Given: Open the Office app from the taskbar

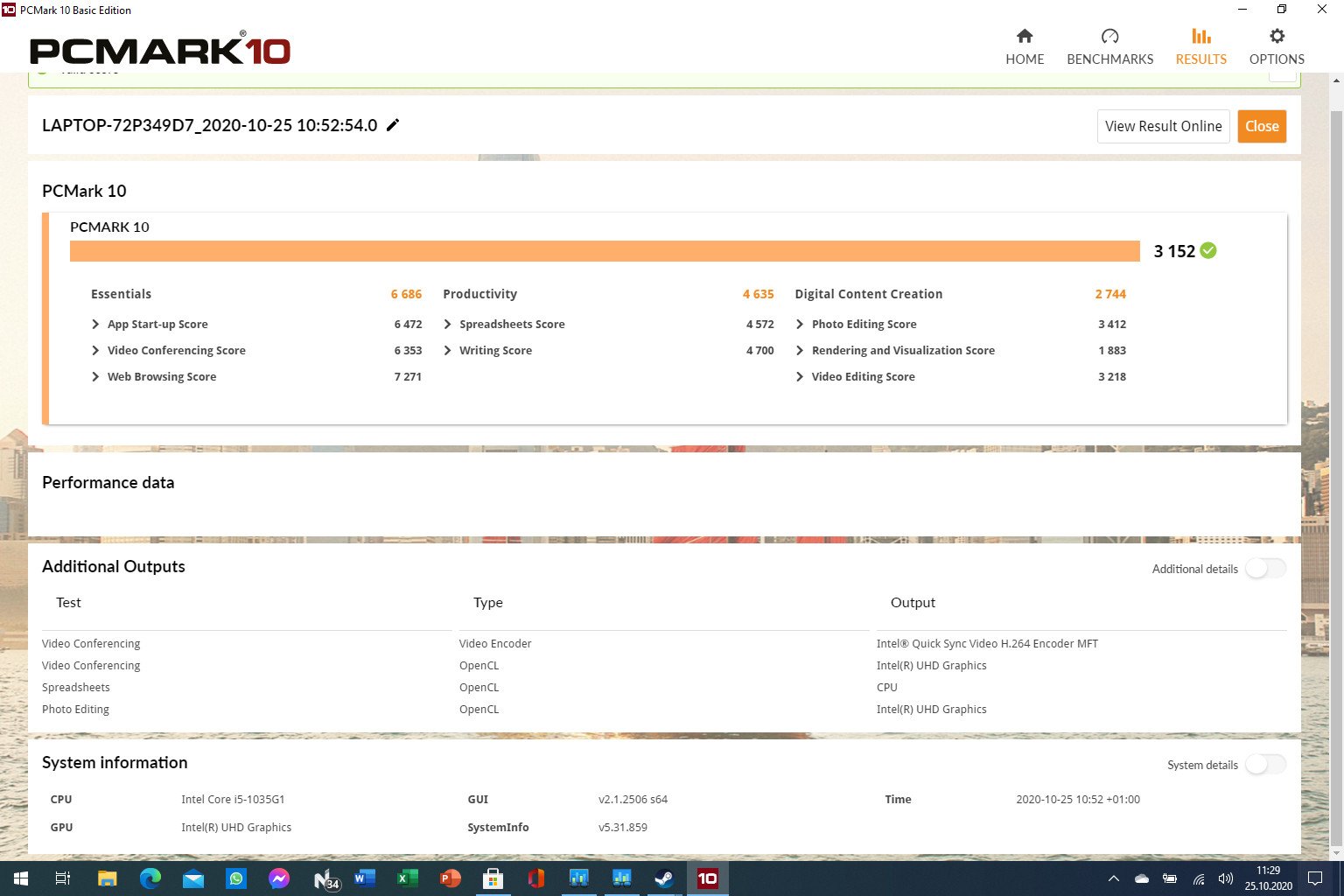Looking at the screenshot, I should 536,878.
